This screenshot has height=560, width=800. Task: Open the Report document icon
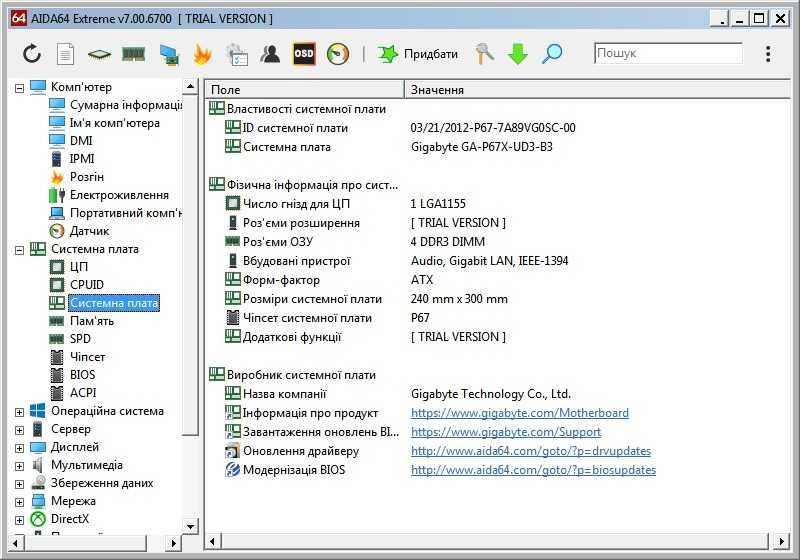(x=65, y=54)
